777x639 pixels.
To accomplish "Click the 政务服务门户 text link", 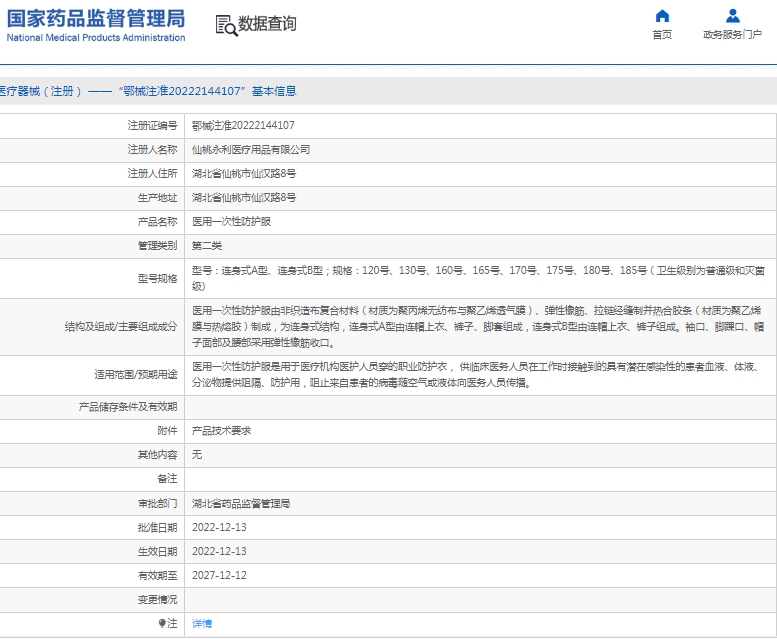I will click(x=732, y=35).
